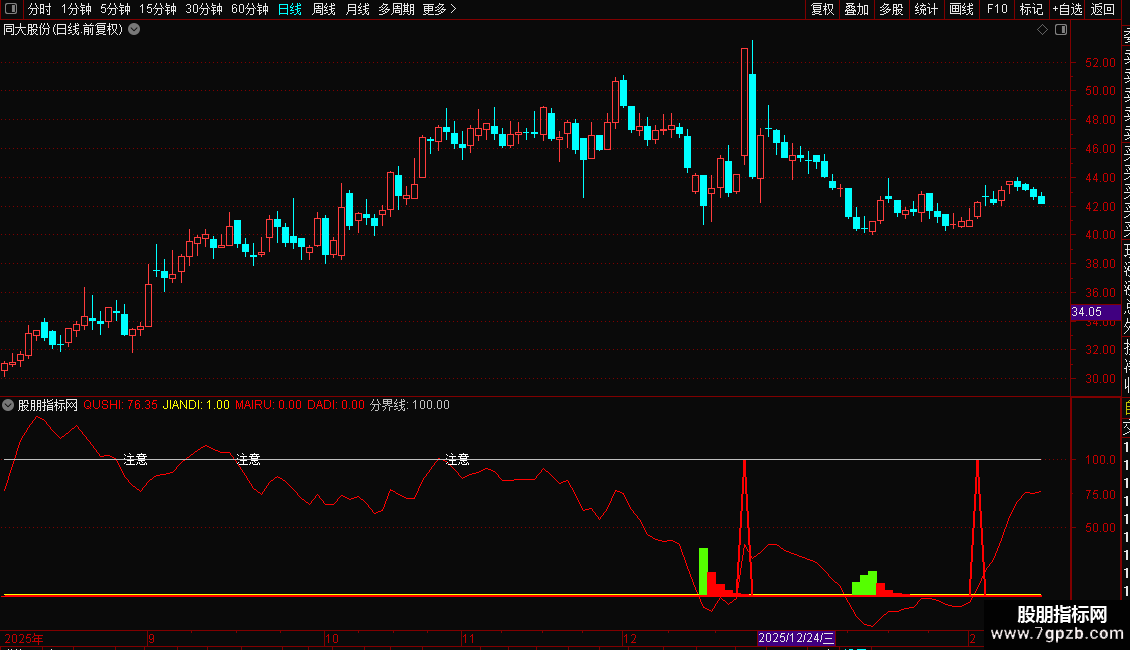This screenshot has height=650, width=1130.
Task: Click the JIANDI: 1.00 value label
Action: point(196,405)
